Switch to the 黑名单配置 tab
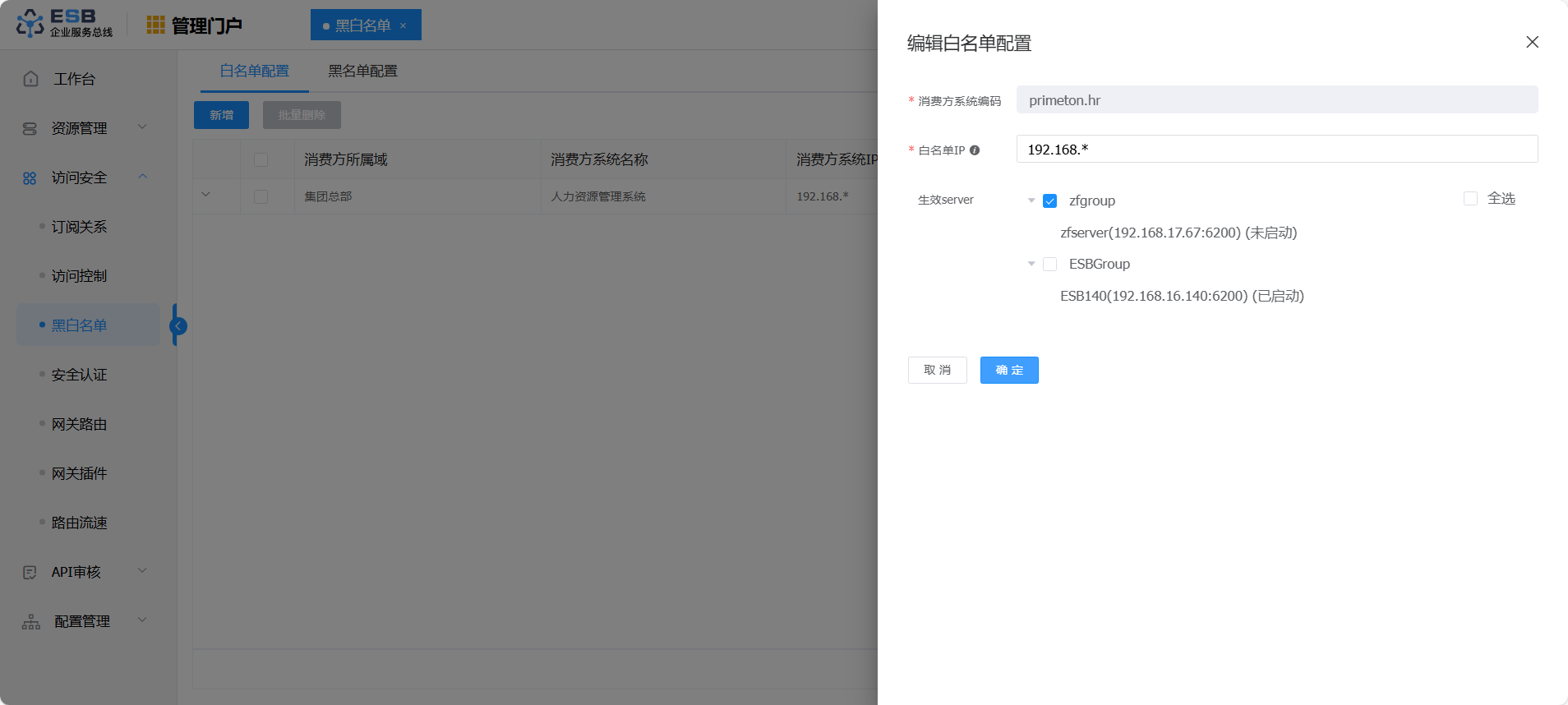Image resolution: width=1568 pixels, height=705 pixels. pyautogui.click(x=362, y=71)
